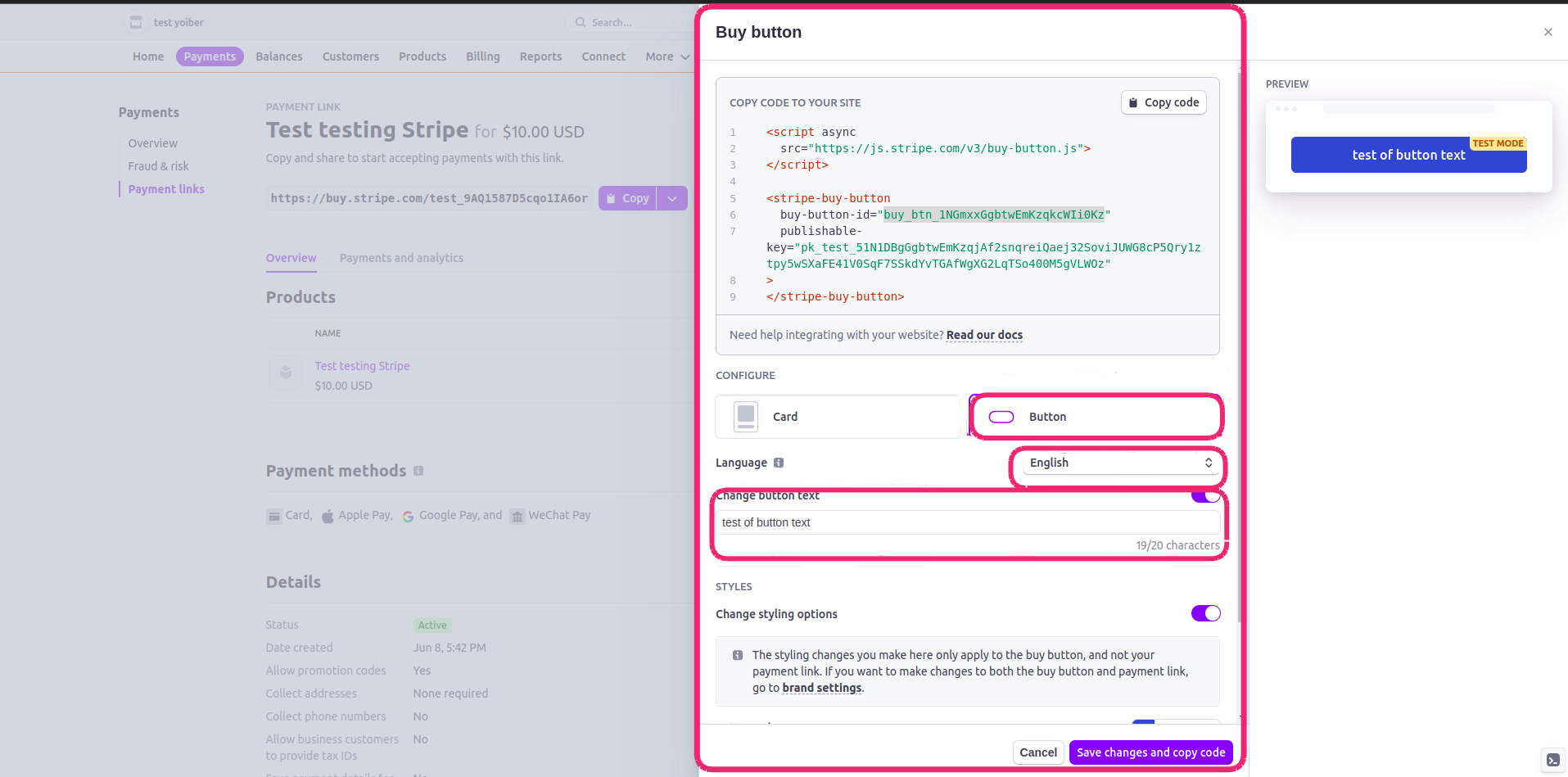Click the 19/20 characters counter

tap(1177, 545)
